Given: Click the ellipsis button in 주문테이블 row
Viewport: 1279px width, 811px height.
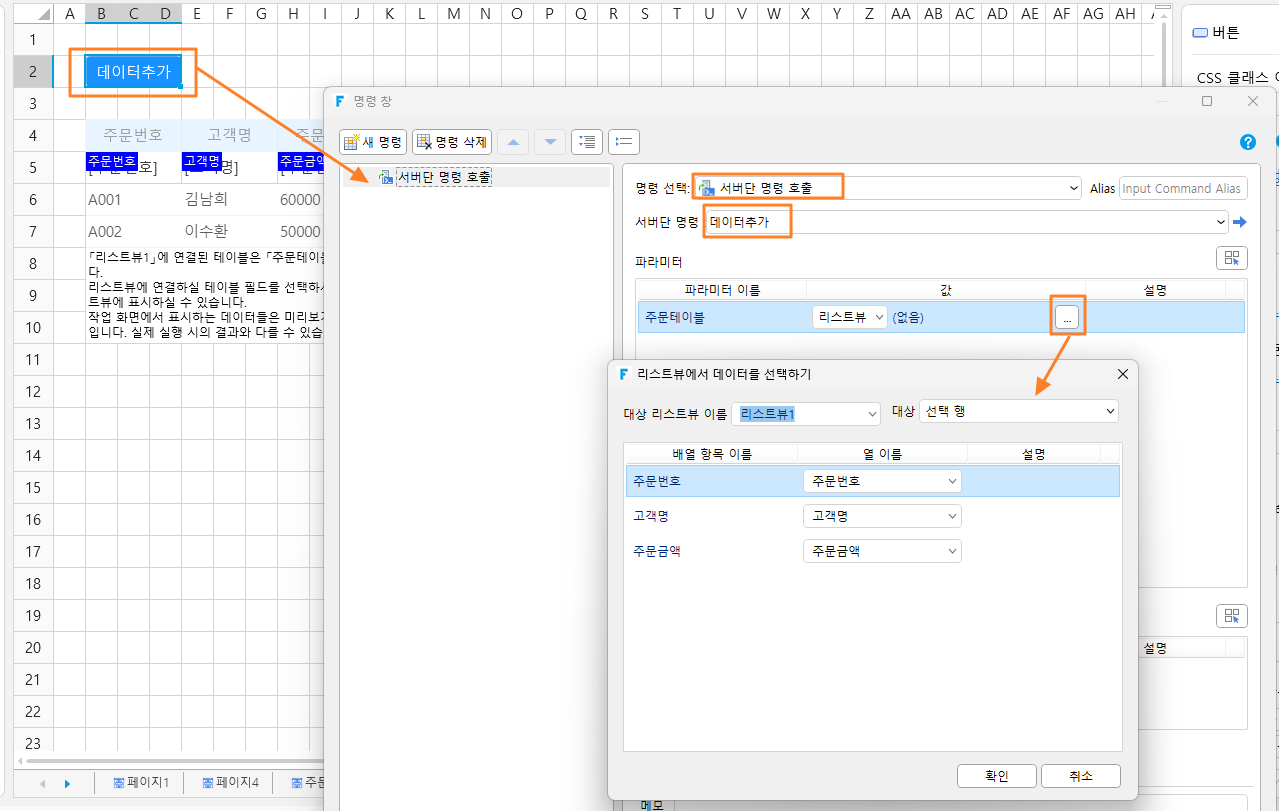Looking at the screenshot, I should click(x=1067, y=317).
